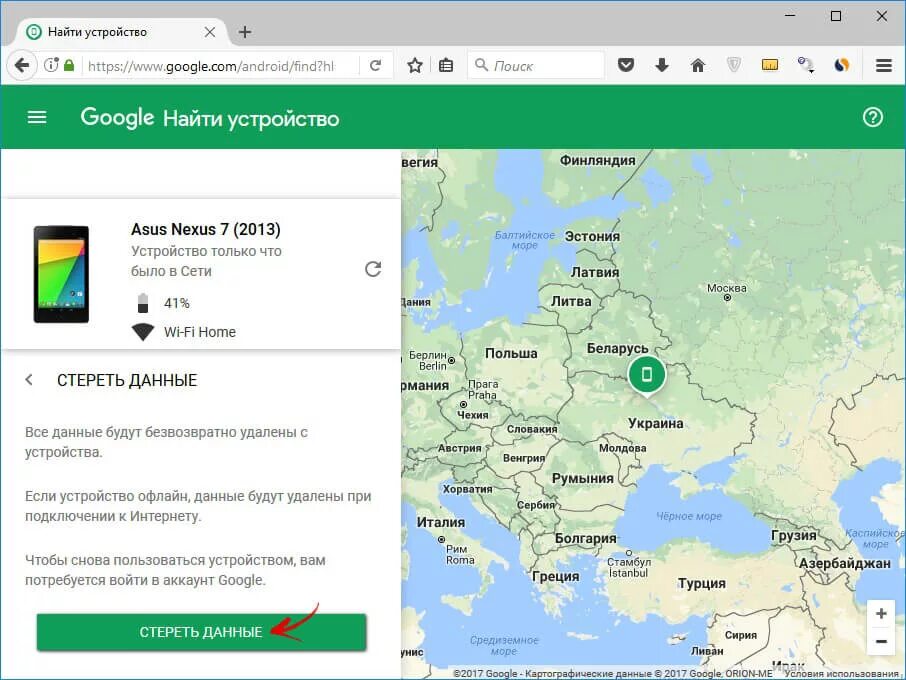Click the URL address field

tap(220, 66)
